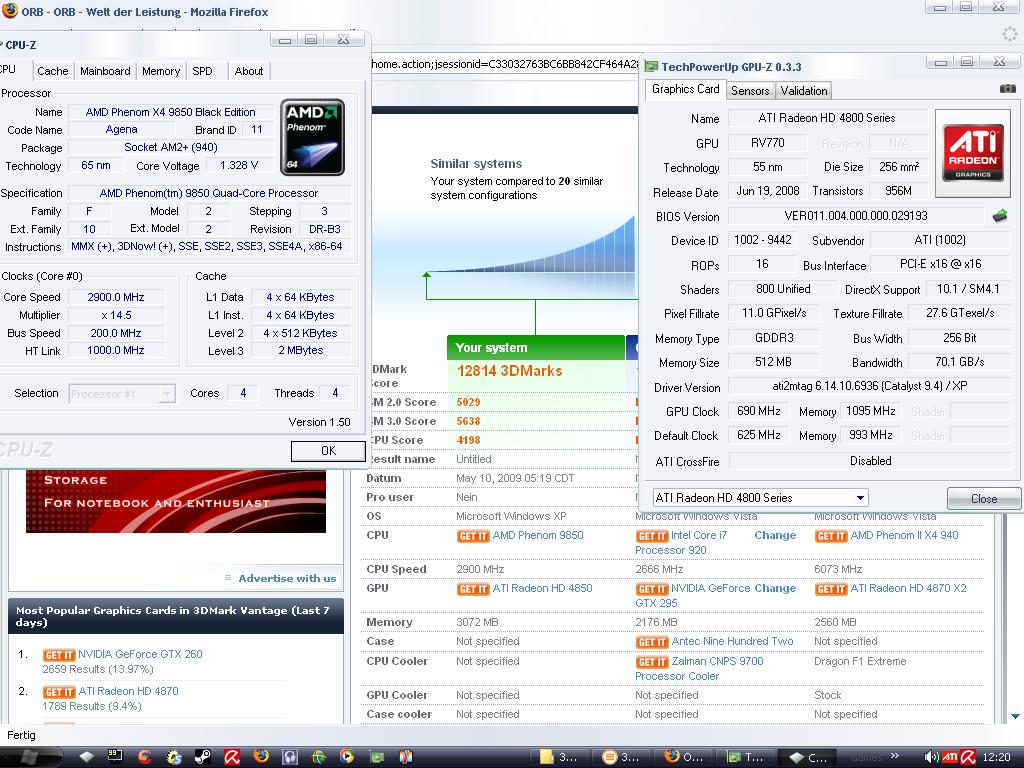Click GET IT badge beside ATI Radeon HD 4850
1024x768 pixels.
point(473,589)
